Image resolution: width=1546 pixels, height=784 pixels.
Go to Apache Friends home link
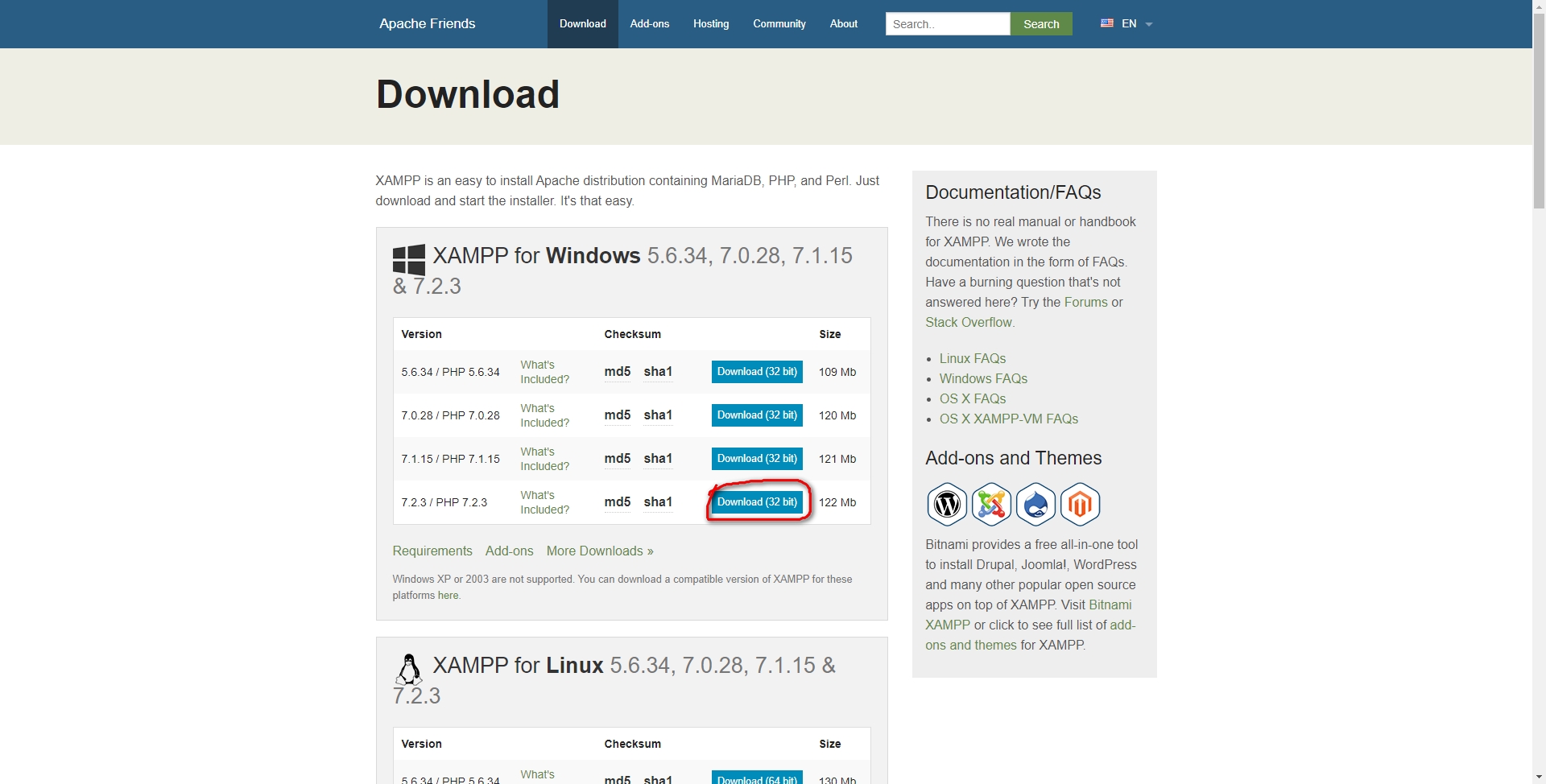pyautogui.click(x=428, y=23)
